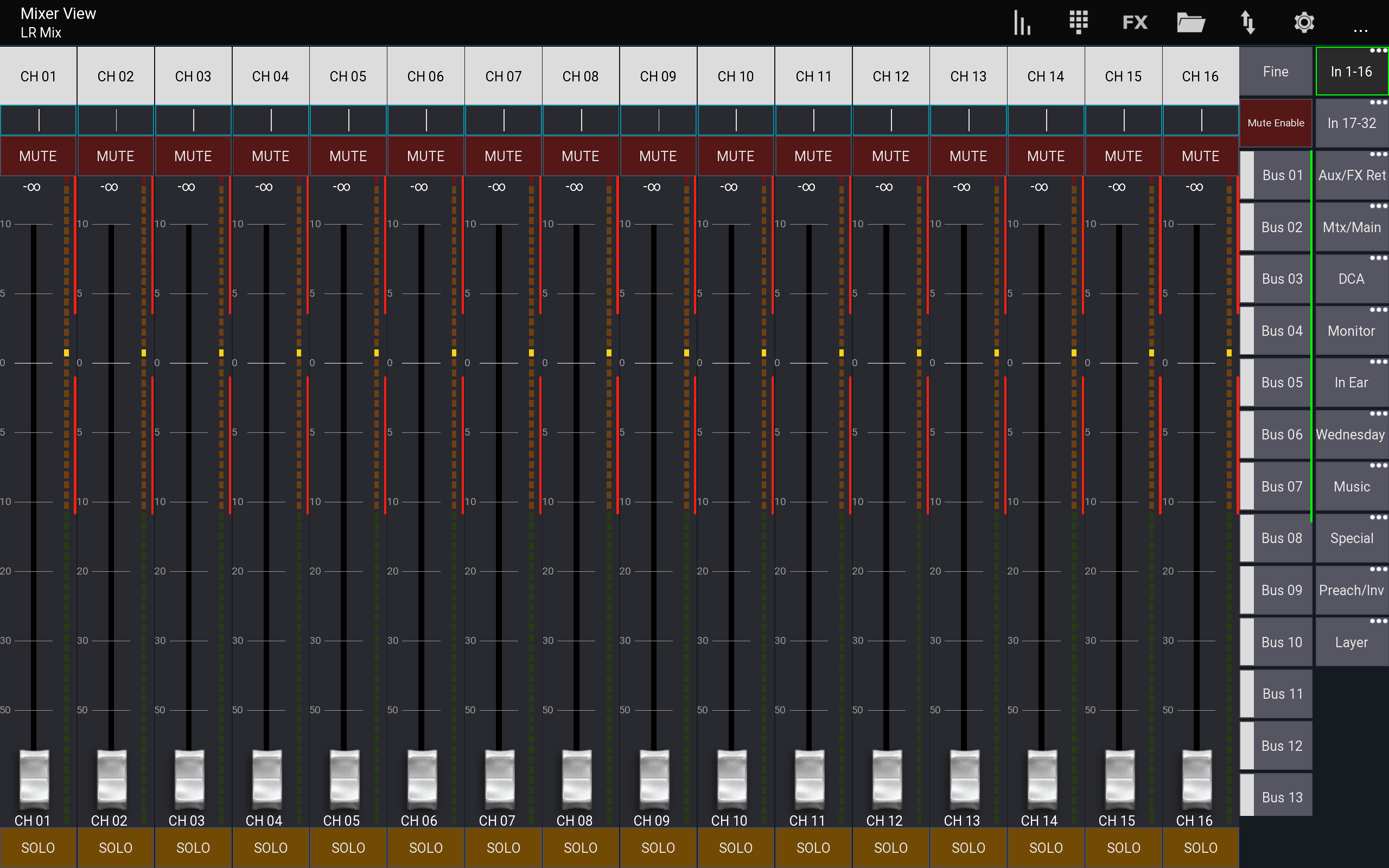Open options dots on Wednesday layer

[x=1378, y=413]
